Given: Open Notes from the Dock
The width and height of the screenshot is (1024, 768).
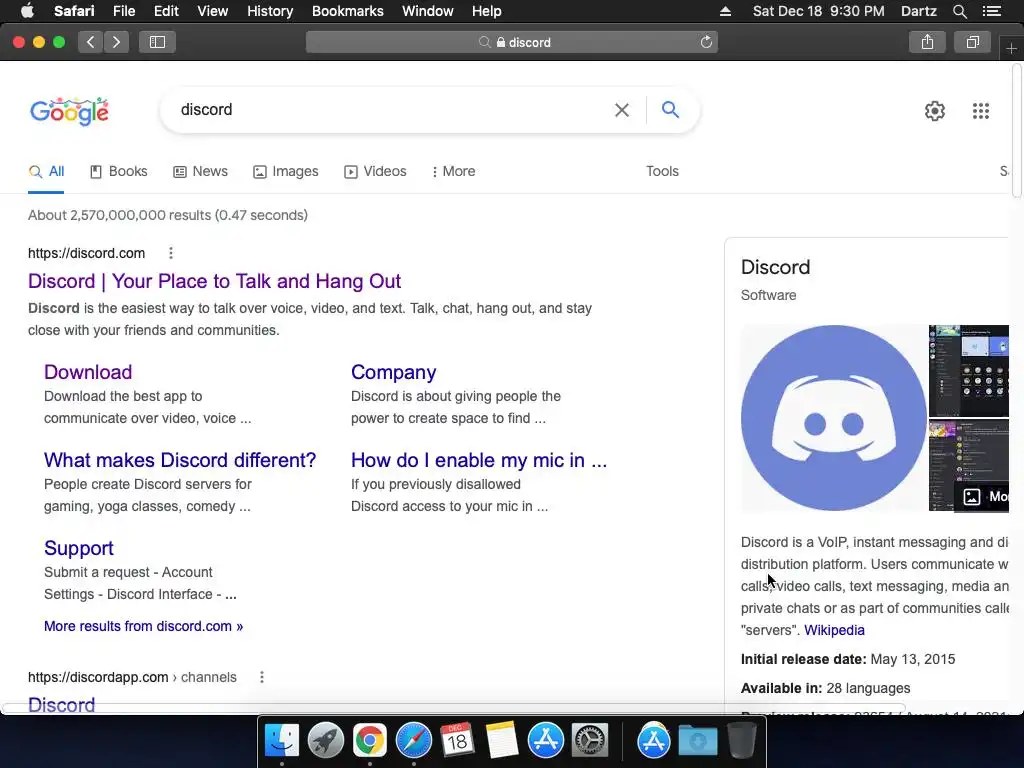Looking at the screenshot, I should point(502,741).
